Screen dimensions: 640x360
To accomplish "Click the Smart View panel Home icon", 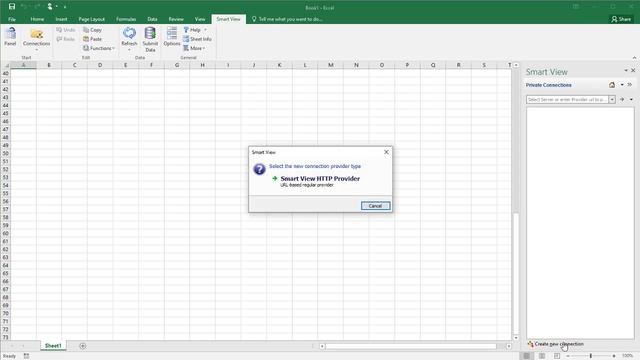I will coord(612,85).
